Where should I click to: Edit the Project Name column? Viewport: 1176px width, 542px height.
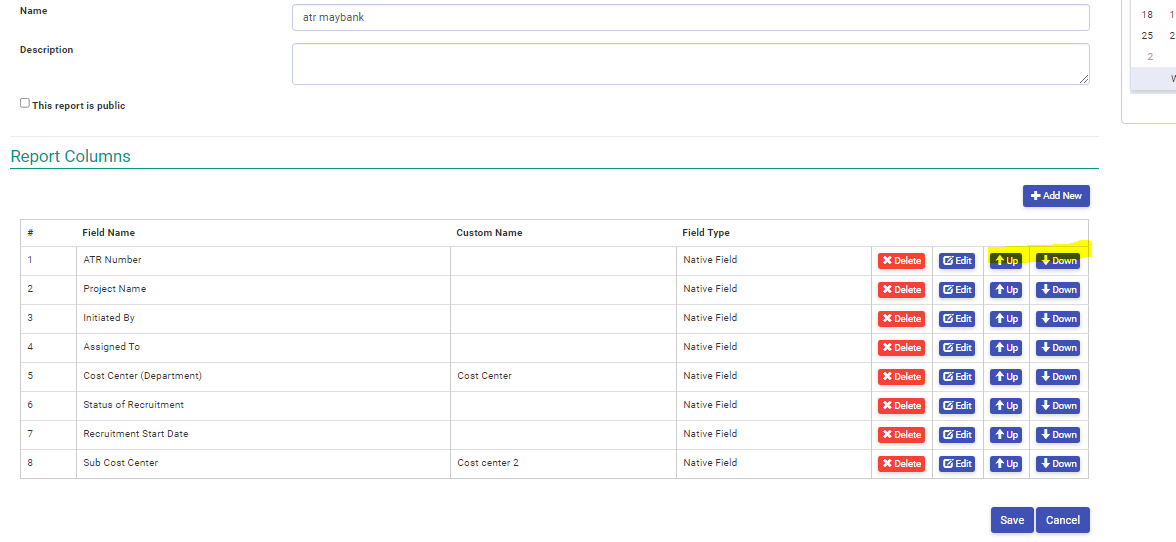pyautogui.click(x=957, y=289)
